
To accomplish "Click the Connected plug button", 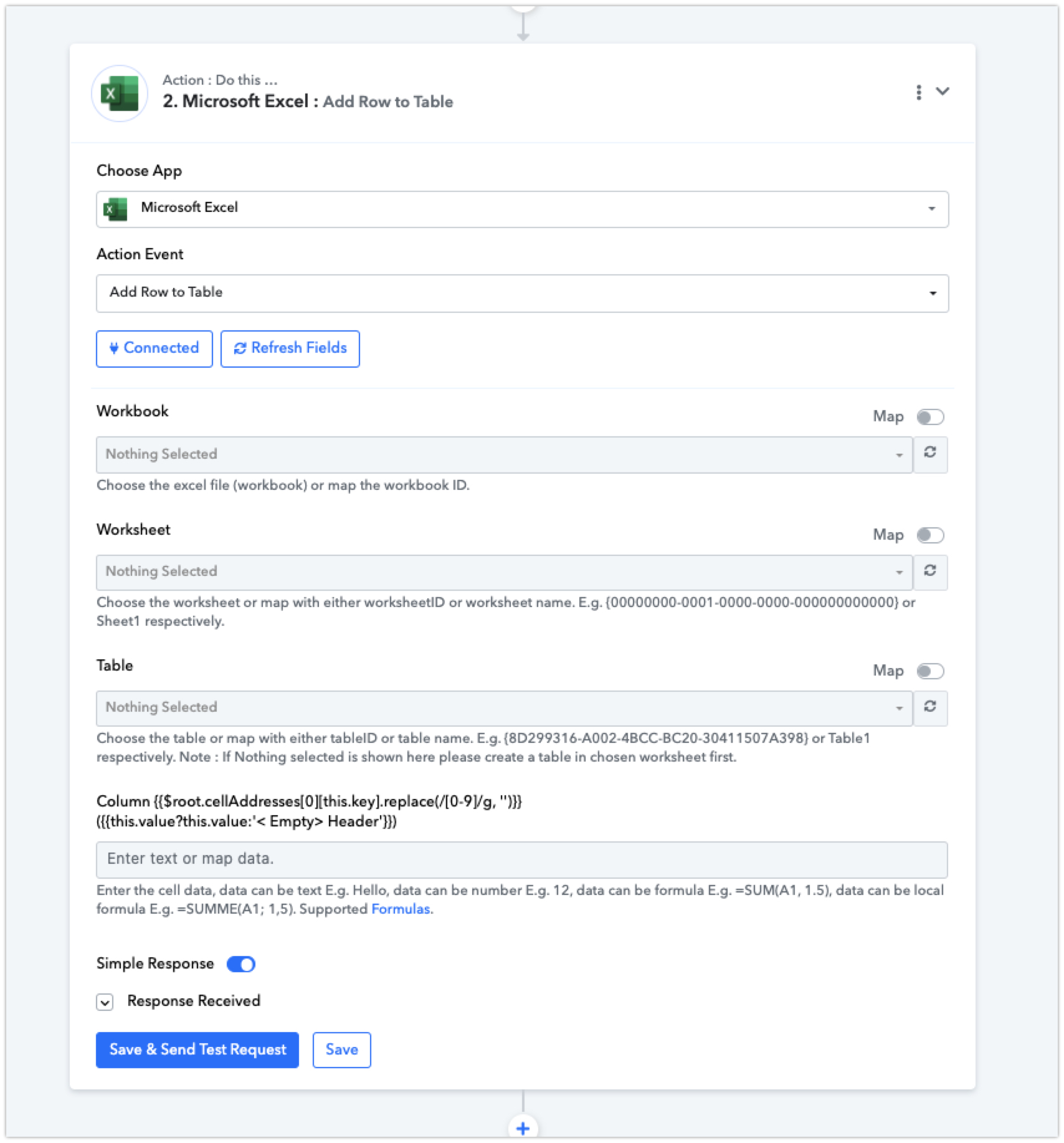I will tap(154, 348).
